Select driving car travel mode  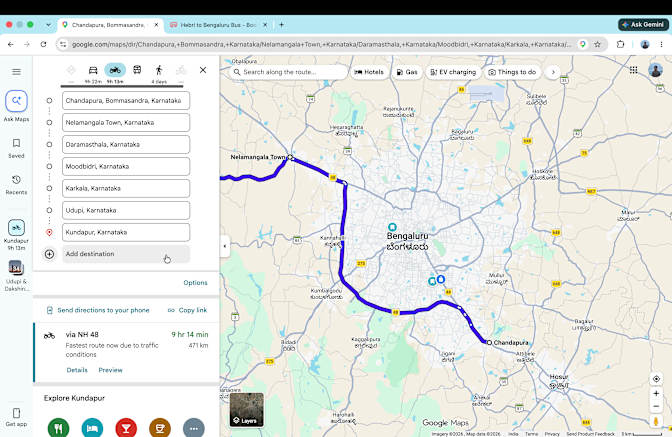pyautogui.click(x=93, y=70)
